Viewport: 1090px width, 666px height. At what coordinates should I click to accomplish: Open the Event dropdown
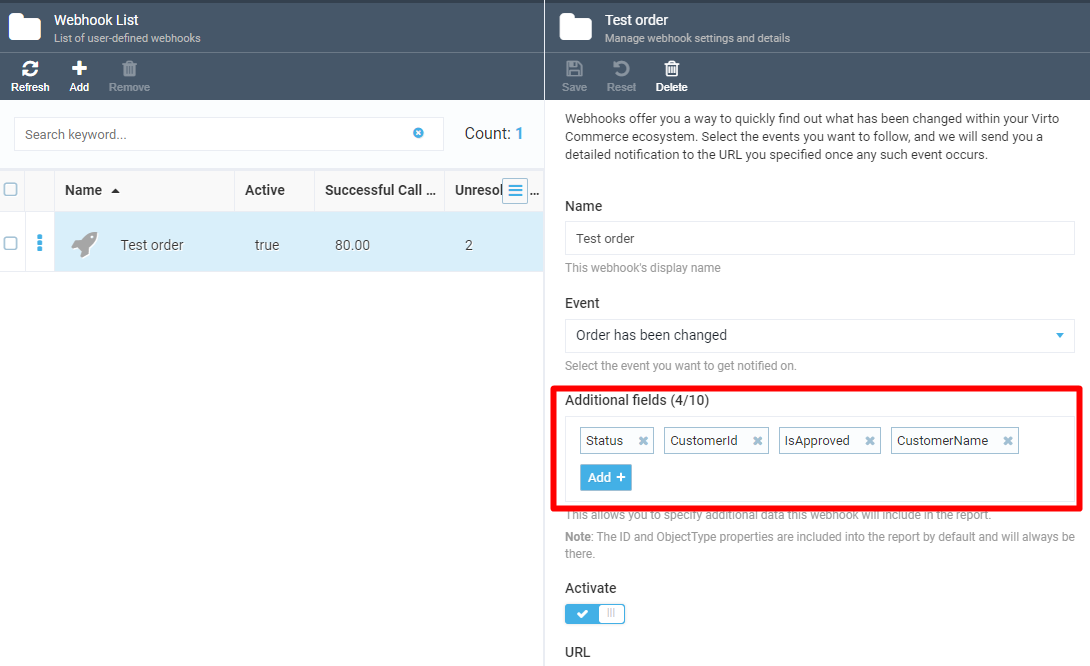pos(1062,336)
